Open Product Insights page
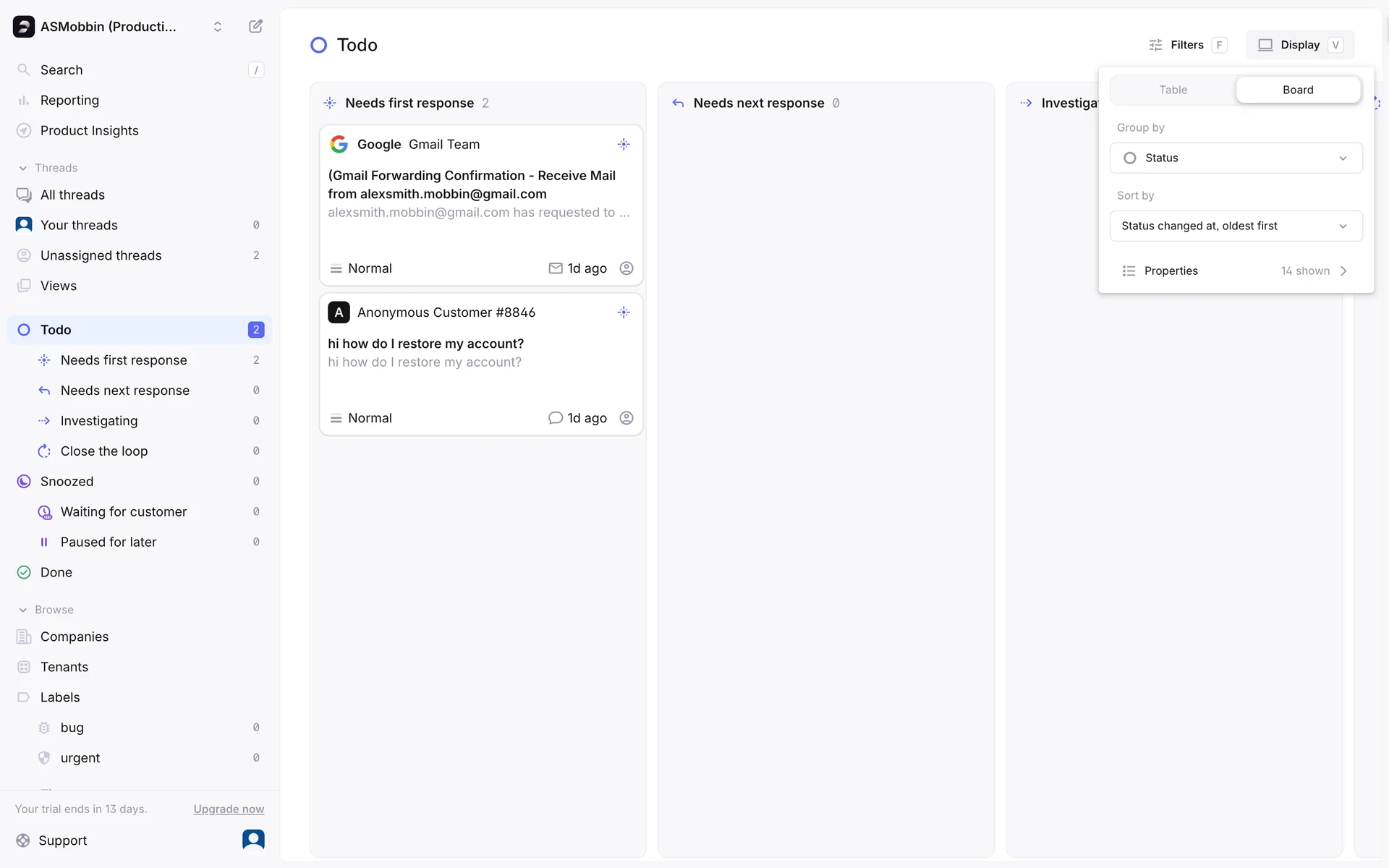1389x868 pixels. (89, 131)
